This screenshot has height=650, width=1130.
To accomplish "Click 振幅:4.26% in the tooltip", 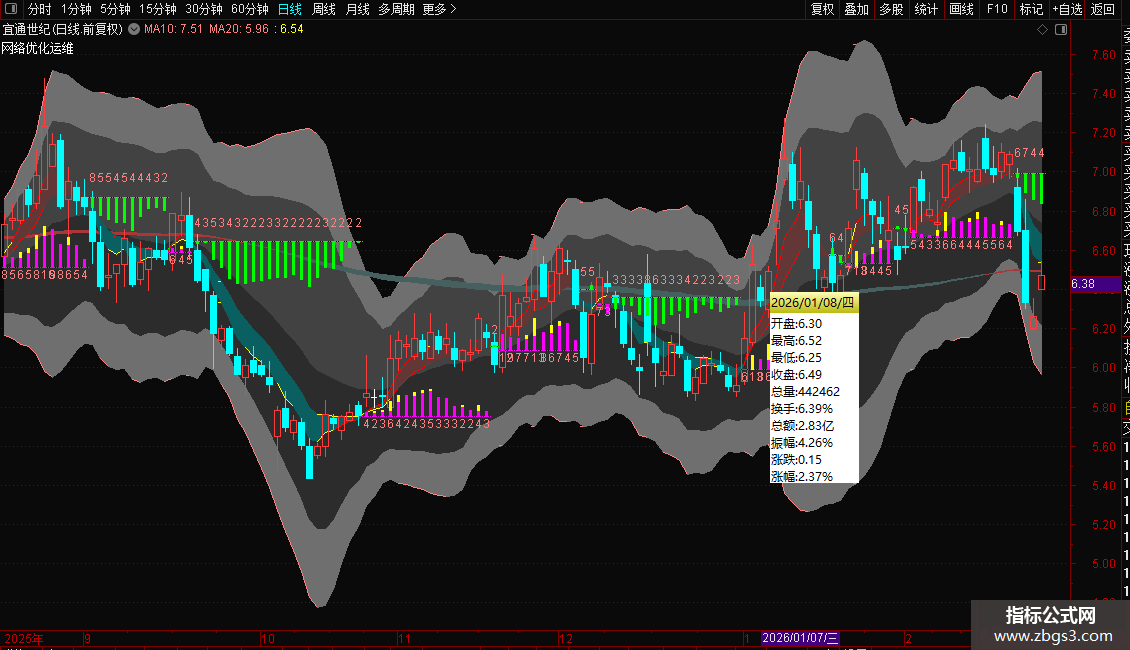I will [x=801, y=442].
